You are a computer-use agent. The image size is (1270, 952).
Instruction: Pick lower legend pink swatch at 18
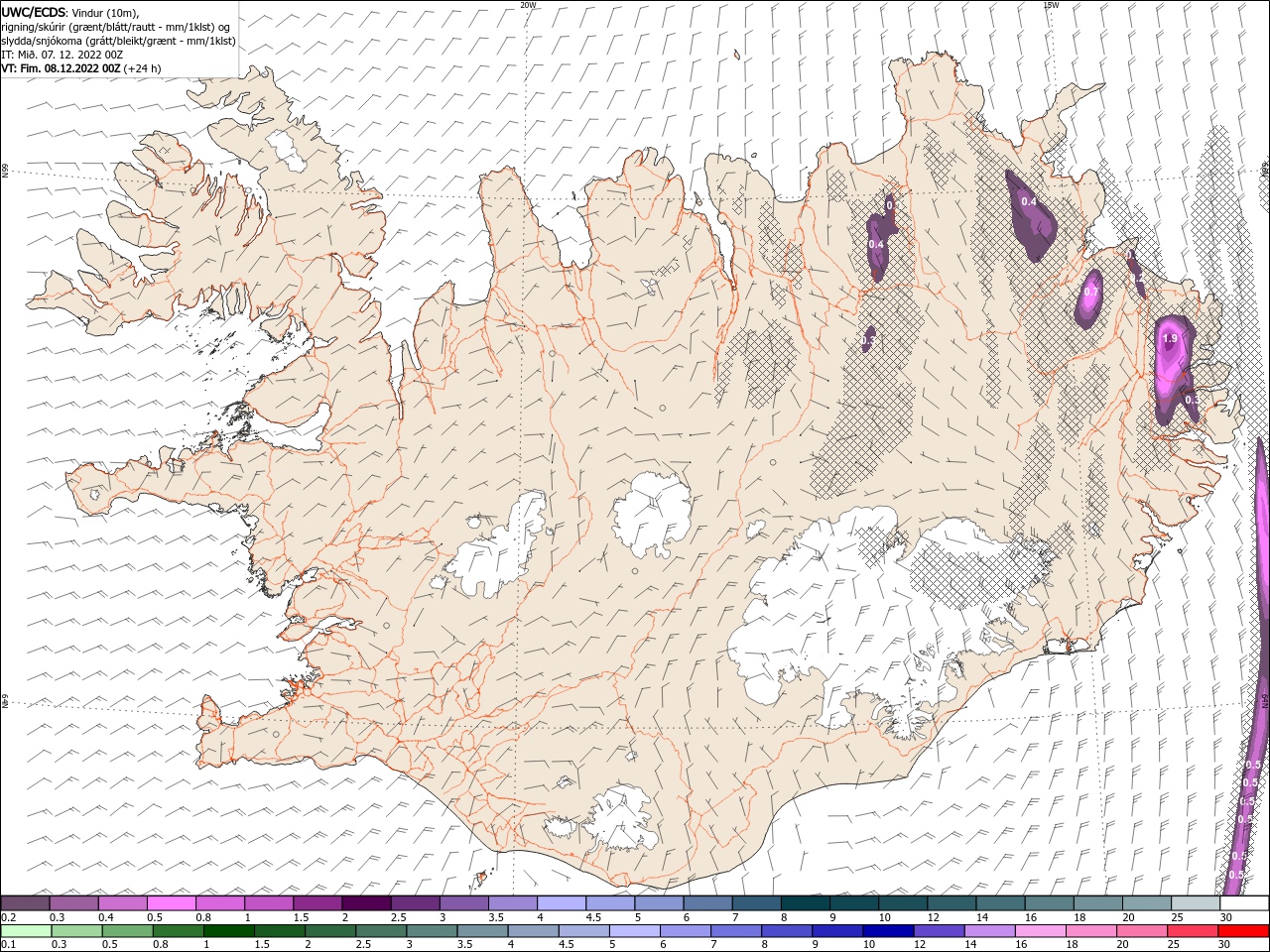pos(1090,931)
